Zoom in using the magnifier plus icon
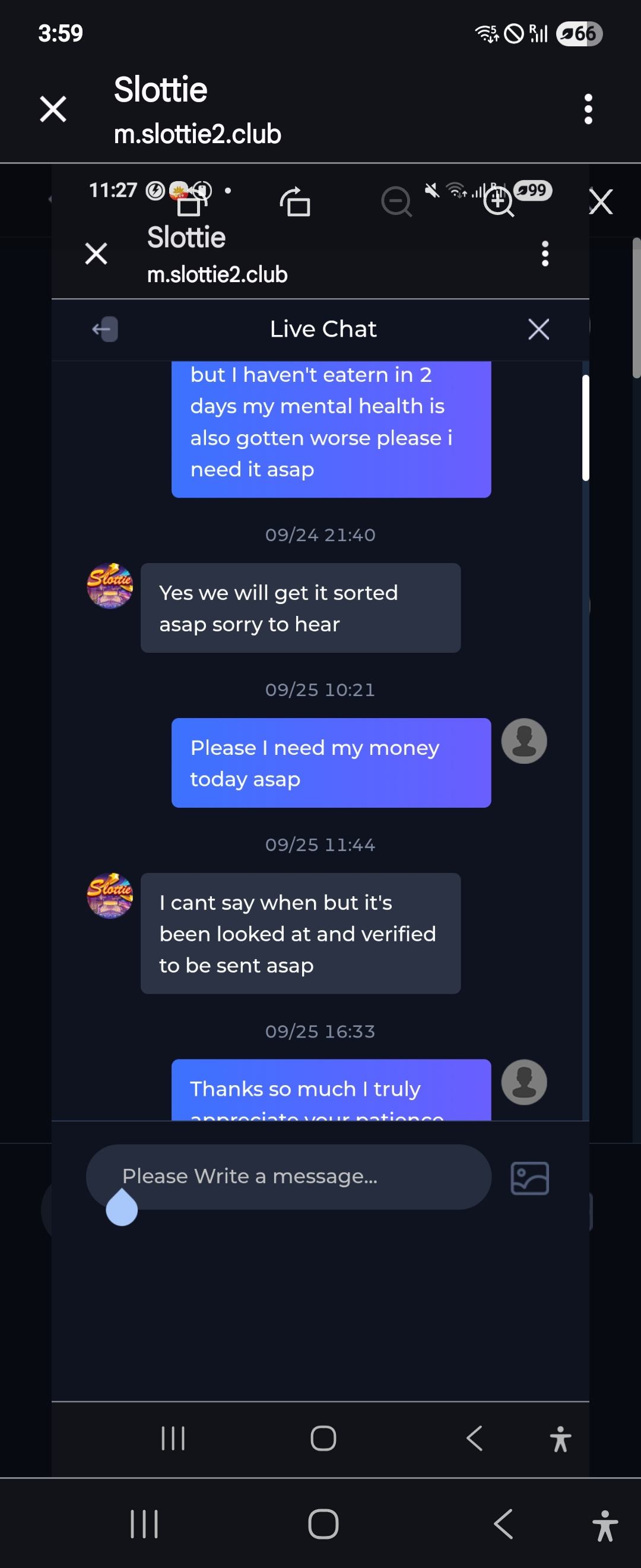This screenshot has width=641, height=1568. 498,201
